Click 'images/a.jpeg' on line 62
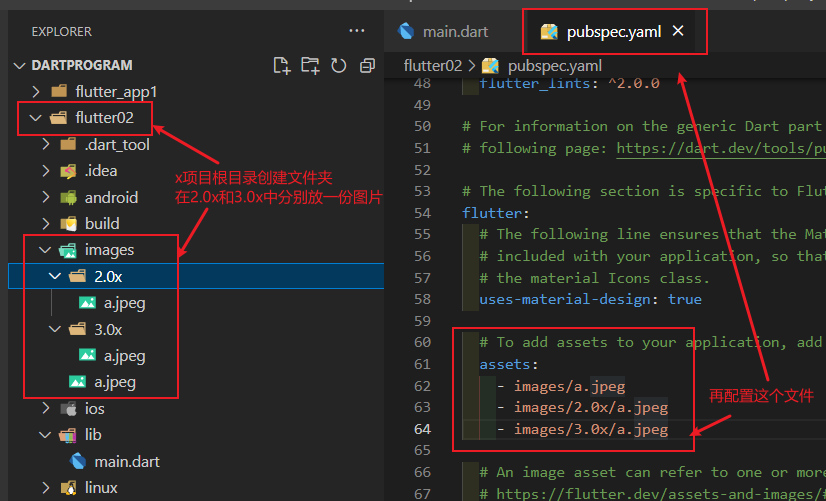 [569, 386]
